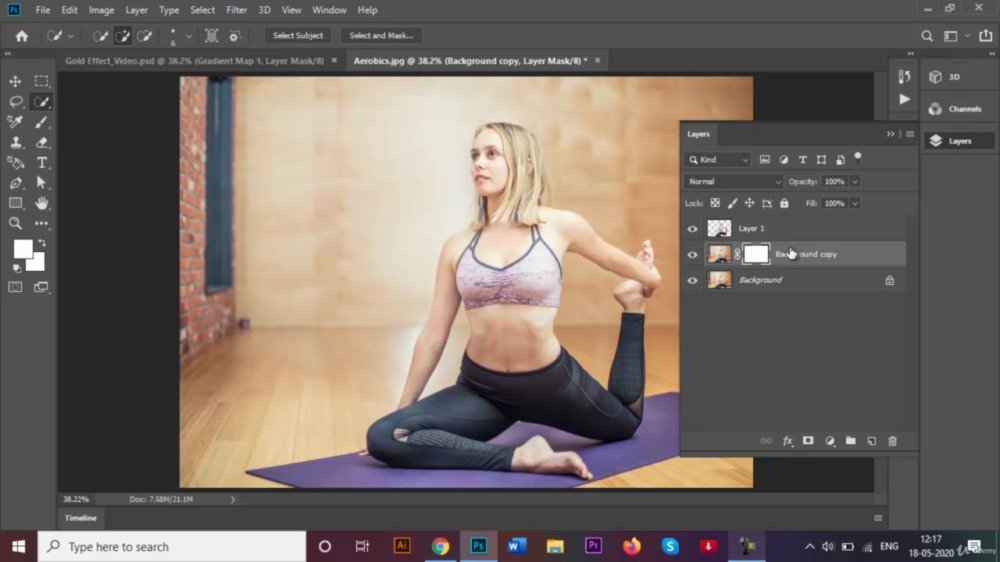Hide the Background copy layer

tap(693, 255)
